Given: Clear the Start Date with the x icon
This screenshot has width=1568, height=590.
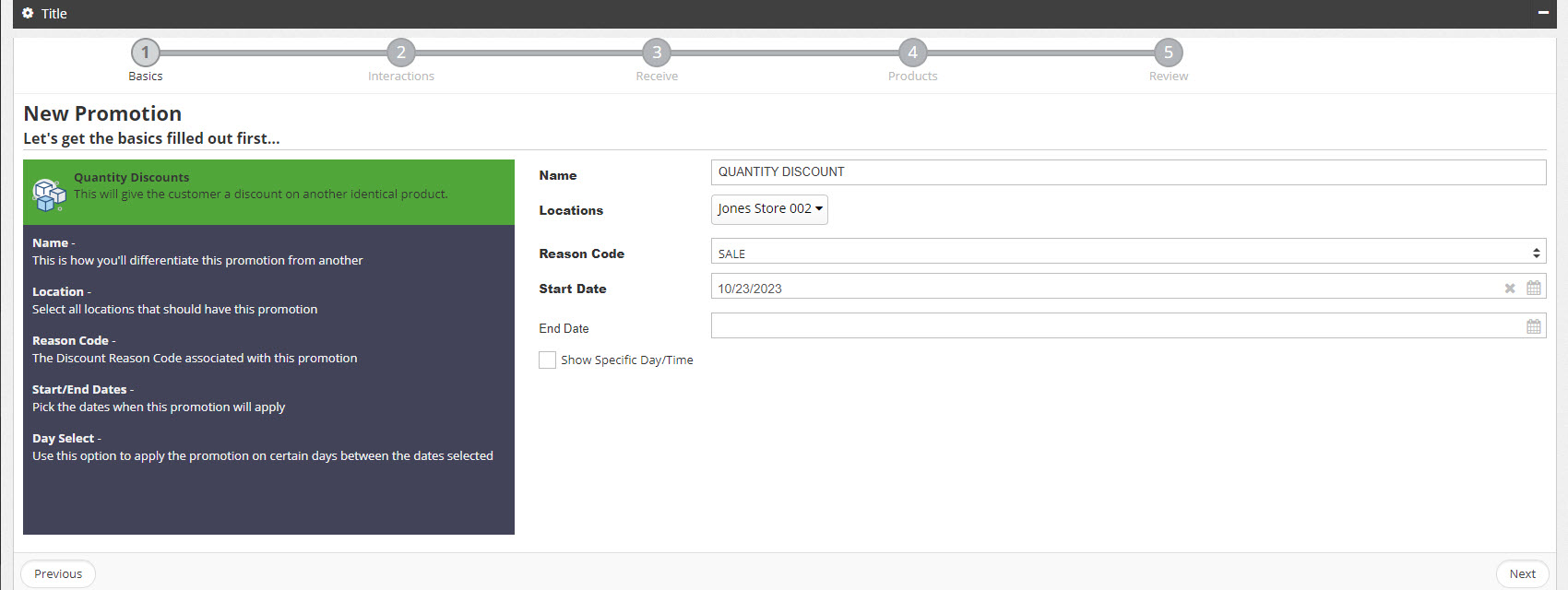Looking at the screenshot, I should click(1510, 289).
